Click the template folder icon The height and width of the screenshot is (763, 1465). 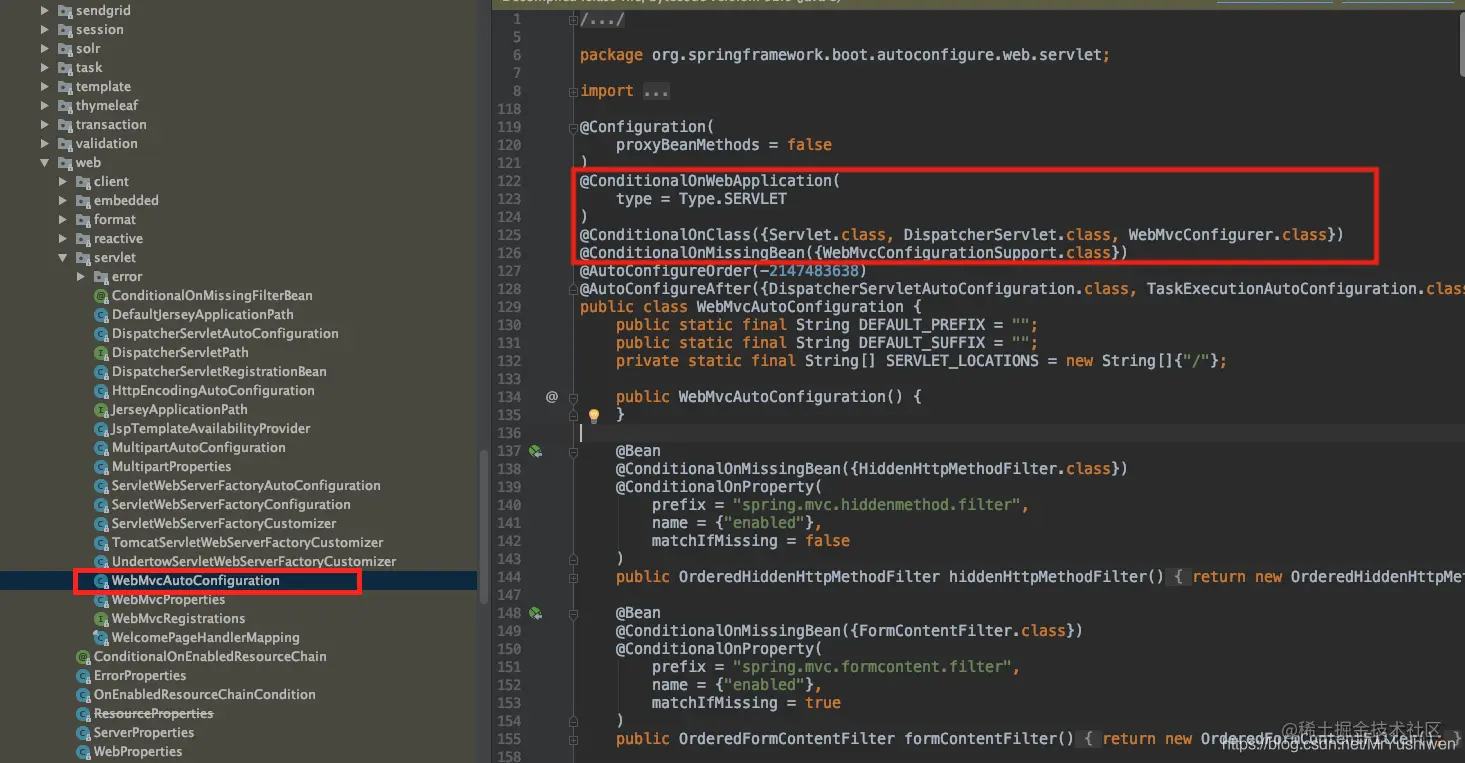pos(65,87)
